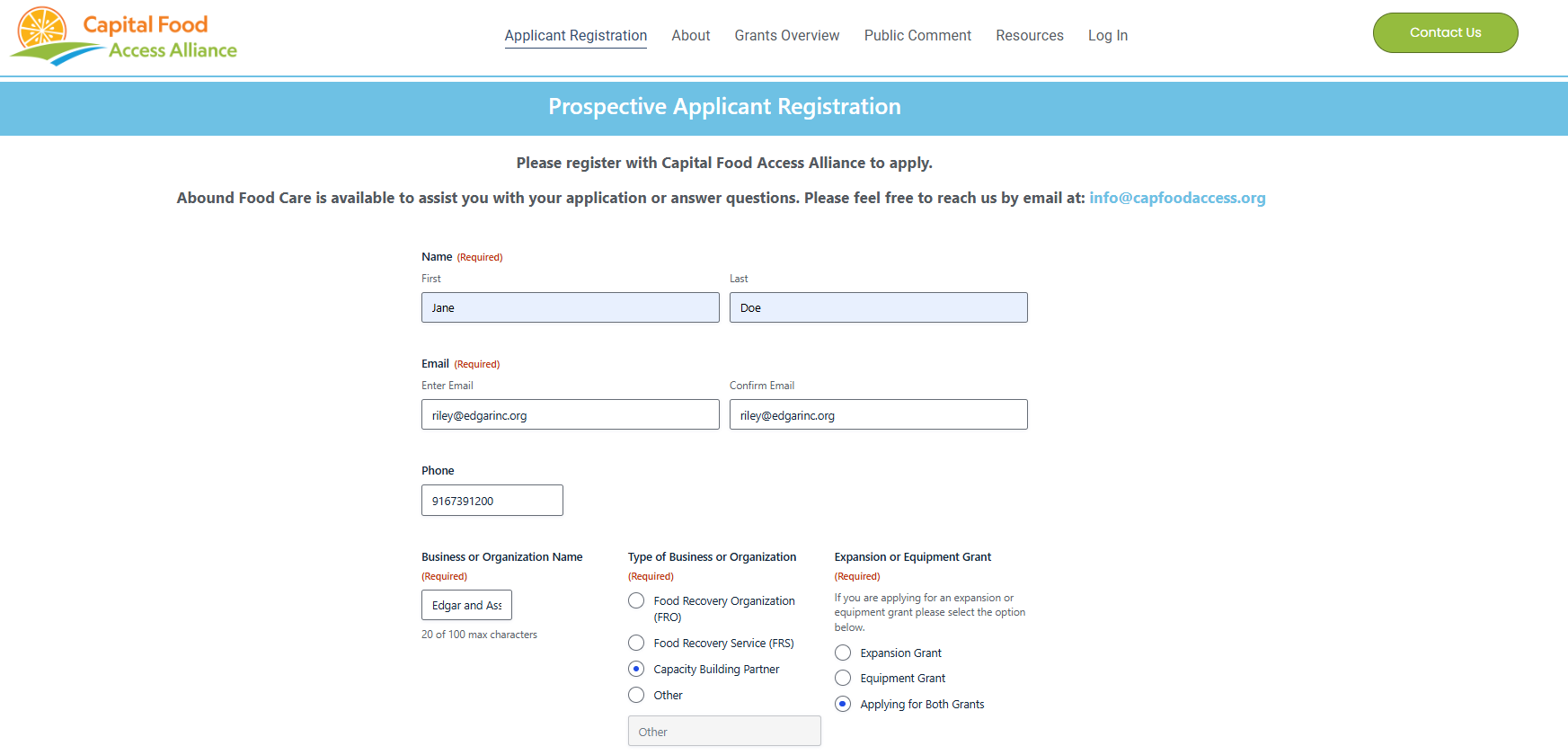The image size is (1568, 755).
Task: Open the Resources menu item
Action: 1030,35
